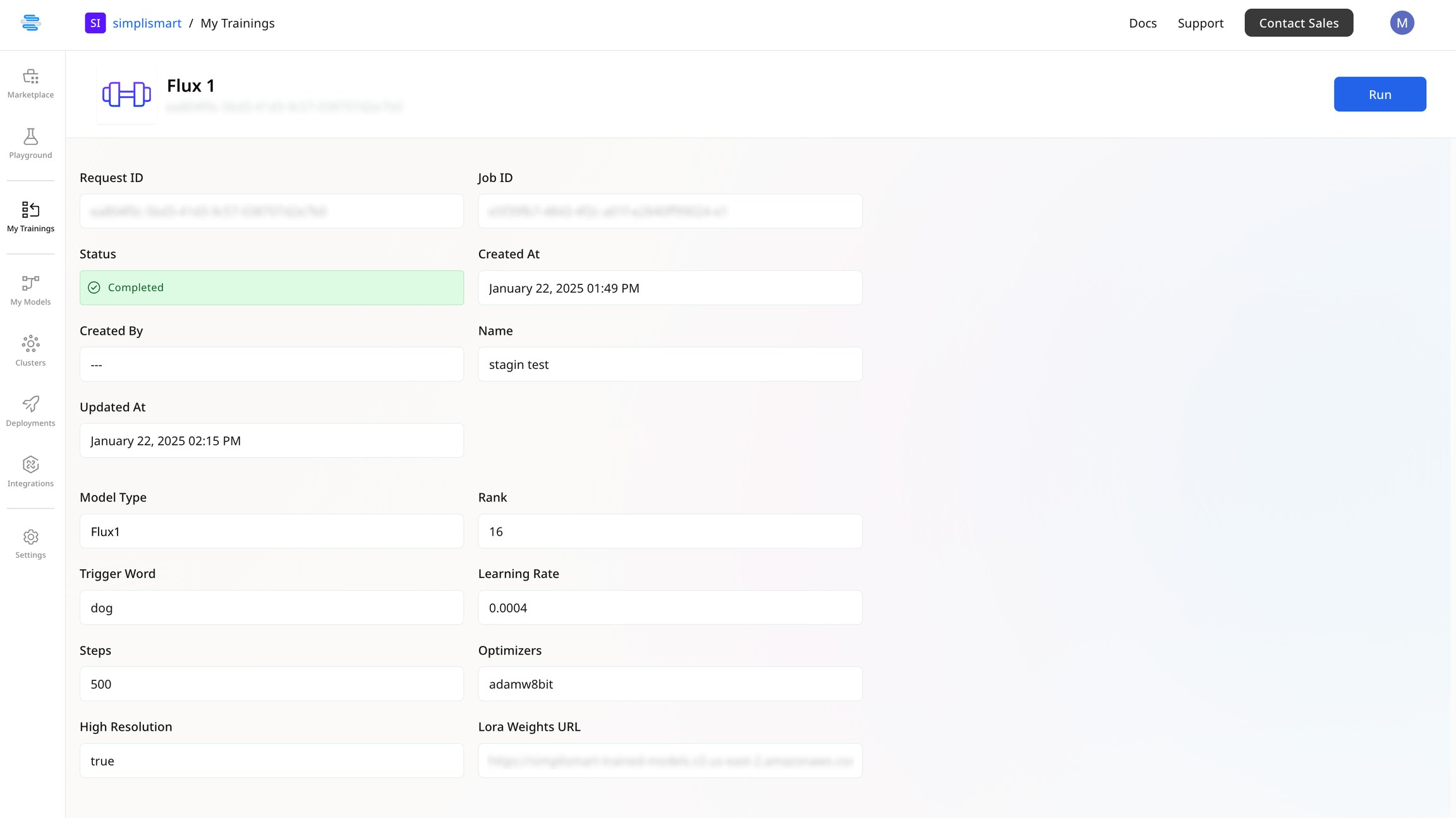Click the Created At date field
Screen dimensions: 1456x818
pyautogui.click(x=670, y=287)
